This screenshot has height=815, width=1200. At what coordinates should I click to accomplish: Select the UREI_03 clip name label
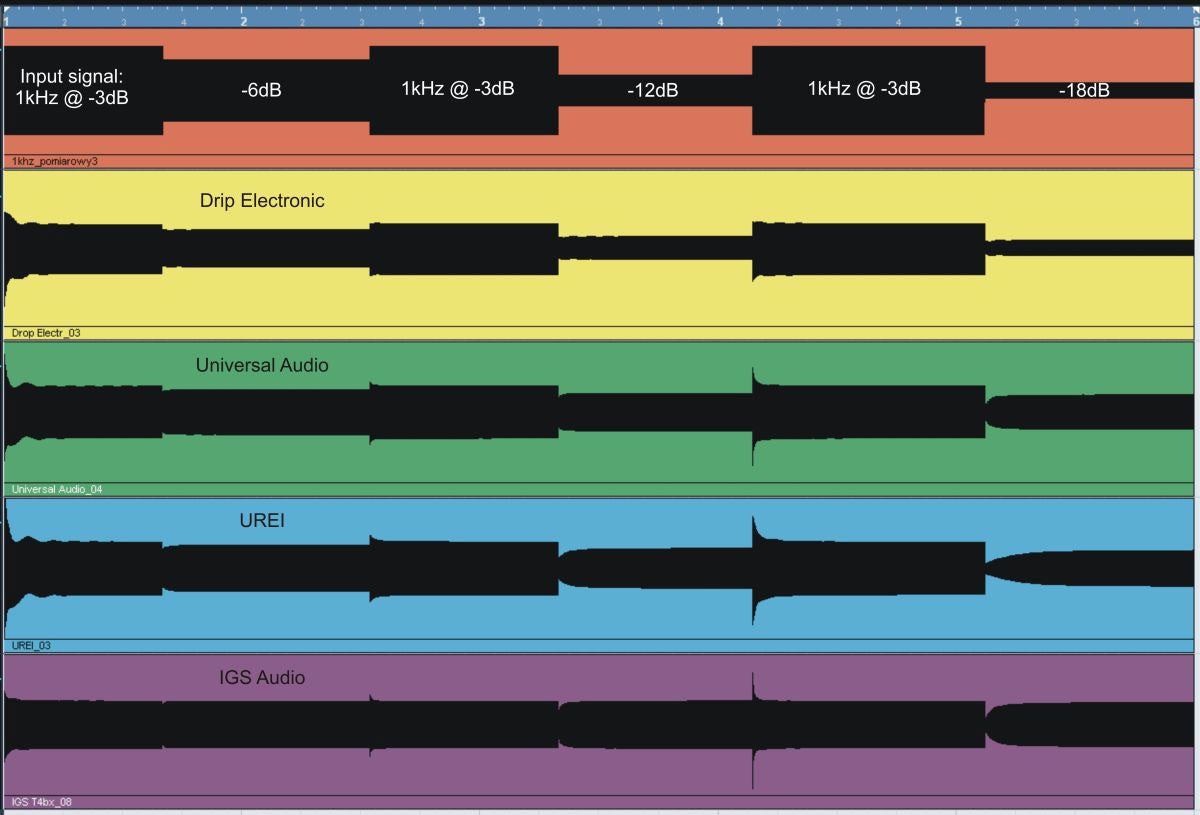[x=31, y=646]
